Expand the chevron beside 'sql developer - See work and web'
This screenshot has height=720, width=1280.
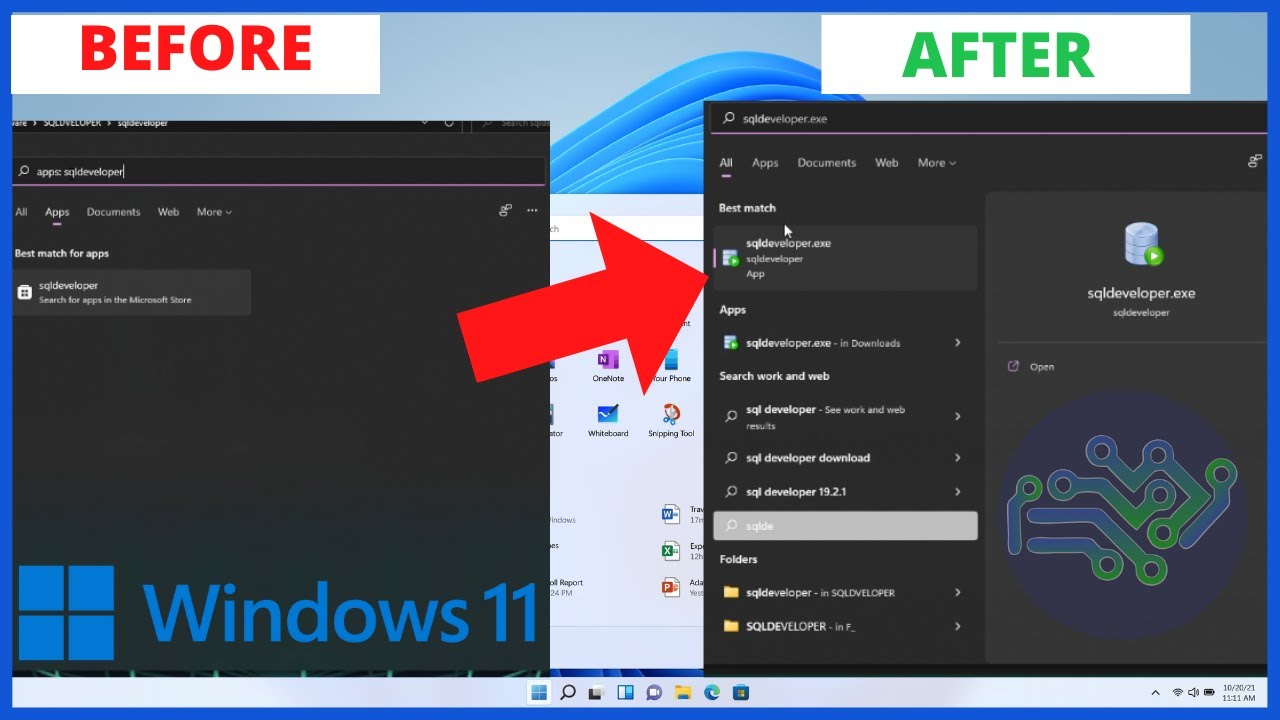point(958,416)
